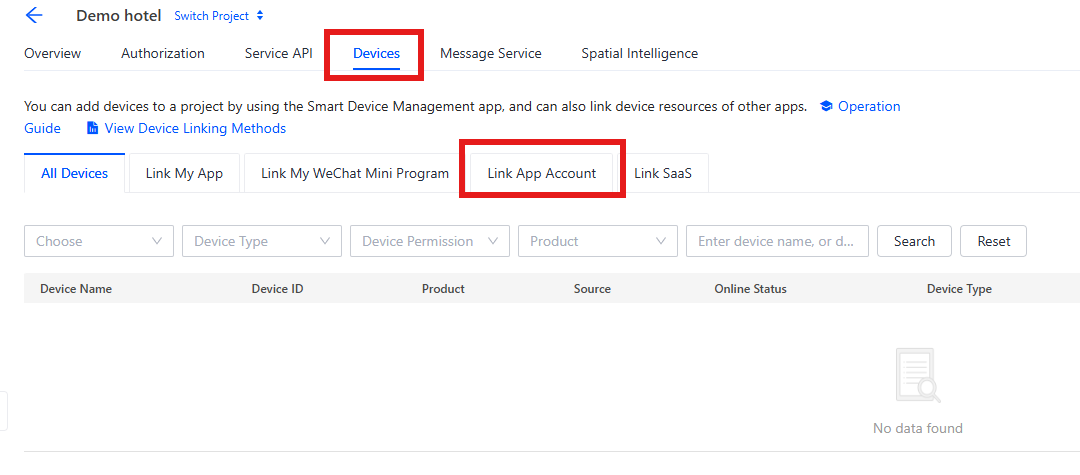Click the Search button

click(x=914, y=241)
